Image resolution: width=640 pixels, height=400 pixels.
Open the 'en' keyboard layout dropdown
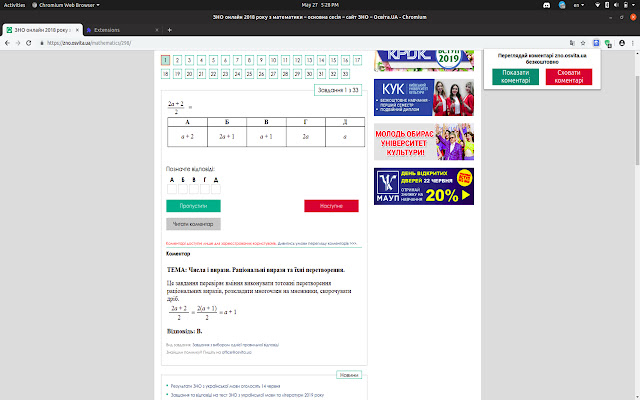(x=579, y=5)
